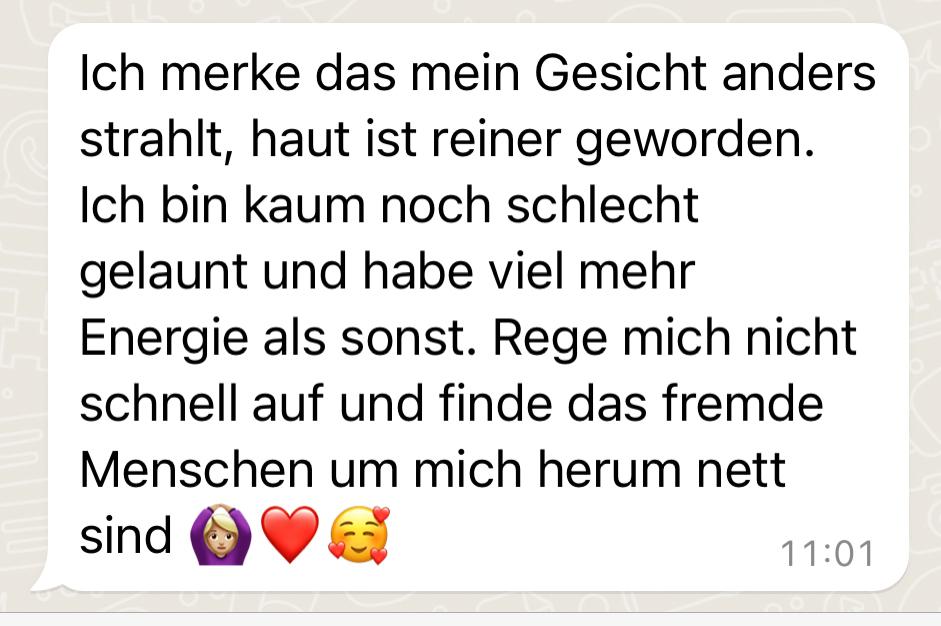Click the woman gesturing OK emoji

pyautogui.click(x=220, y=535)
